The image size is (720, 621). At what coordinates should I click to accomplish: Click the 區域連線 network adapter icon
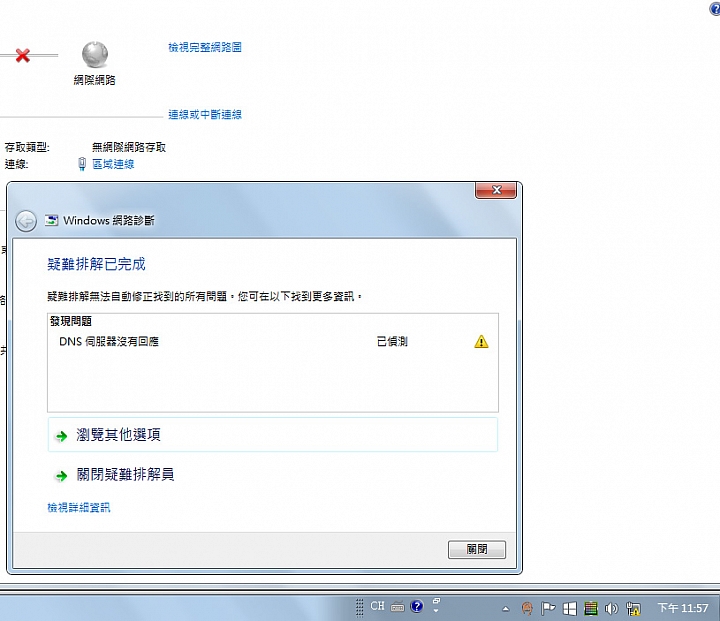pos(82,164)
